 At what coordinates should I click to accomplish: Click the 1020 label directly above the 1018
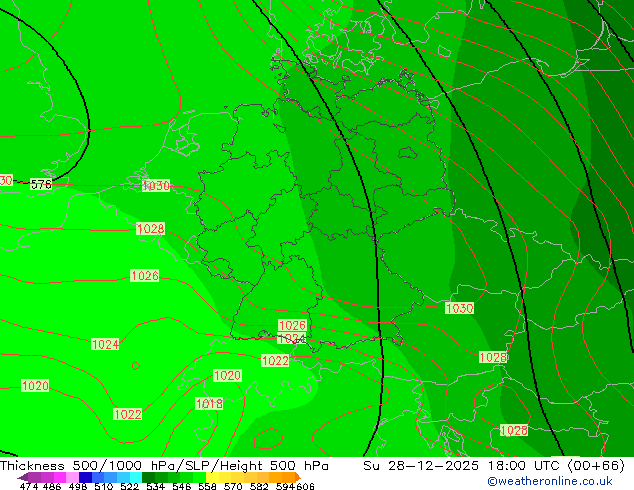point(228,376)
